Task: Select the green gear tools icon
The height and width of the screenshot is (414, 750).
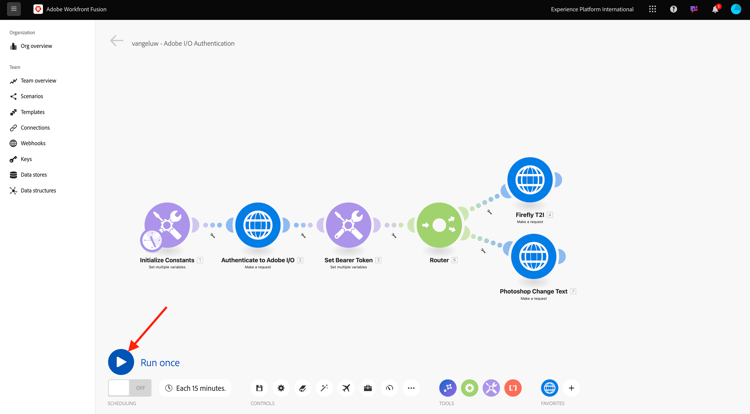Action: click(x=470, y=388)
